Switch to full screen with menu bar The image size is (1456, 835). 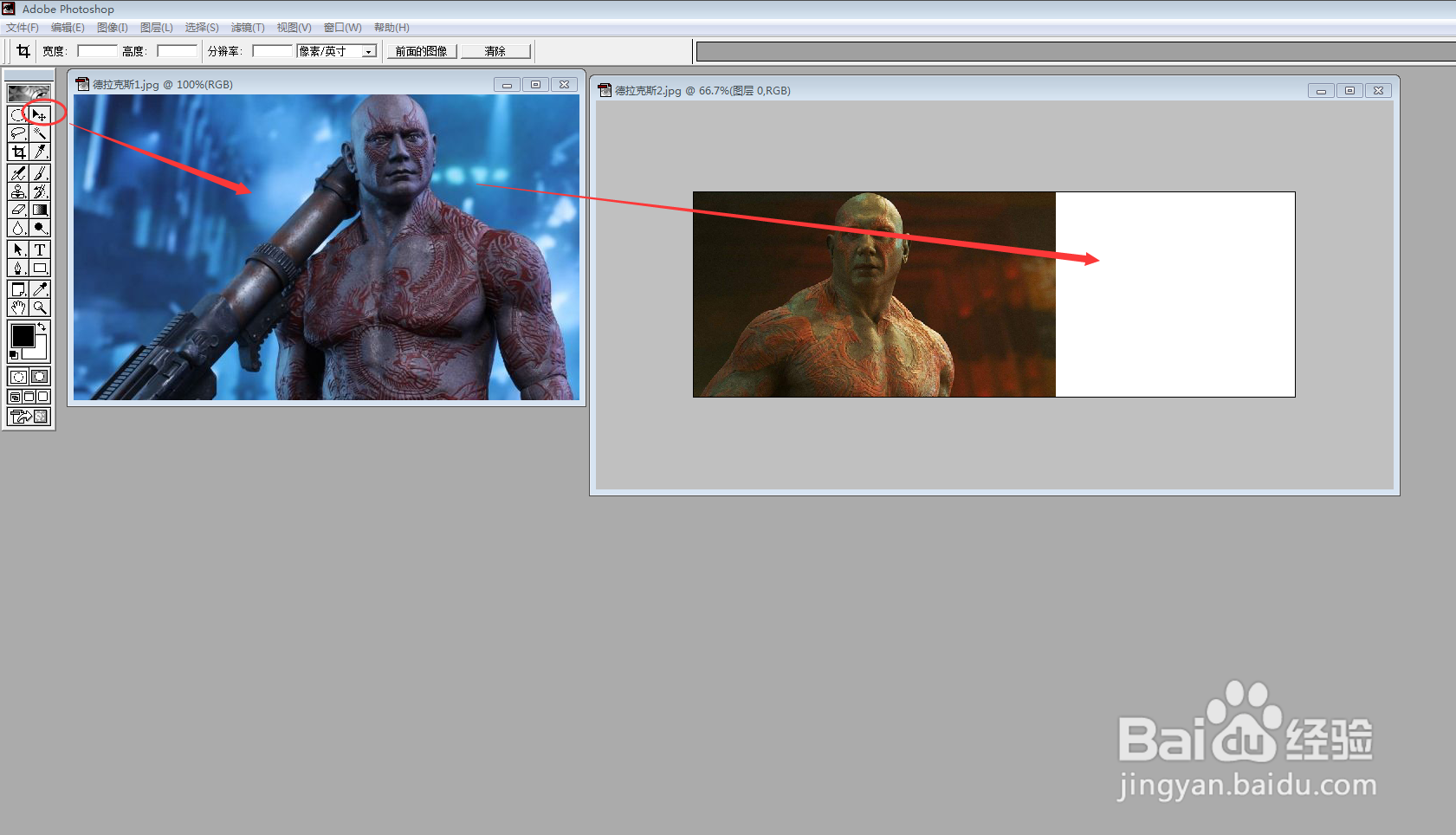(x=29, y=397)
